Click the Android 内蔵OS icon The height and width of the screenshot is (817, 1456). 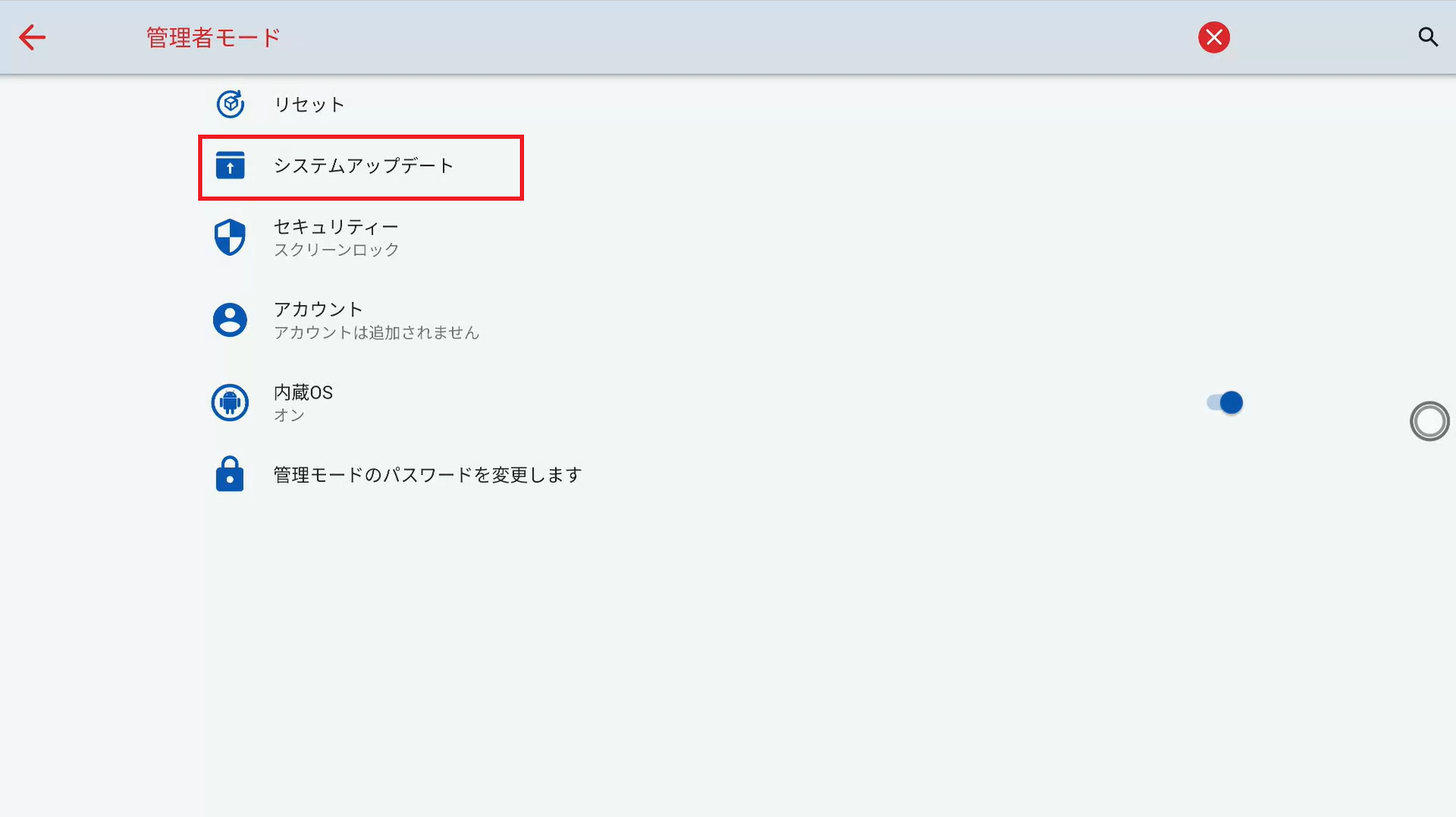230,402
